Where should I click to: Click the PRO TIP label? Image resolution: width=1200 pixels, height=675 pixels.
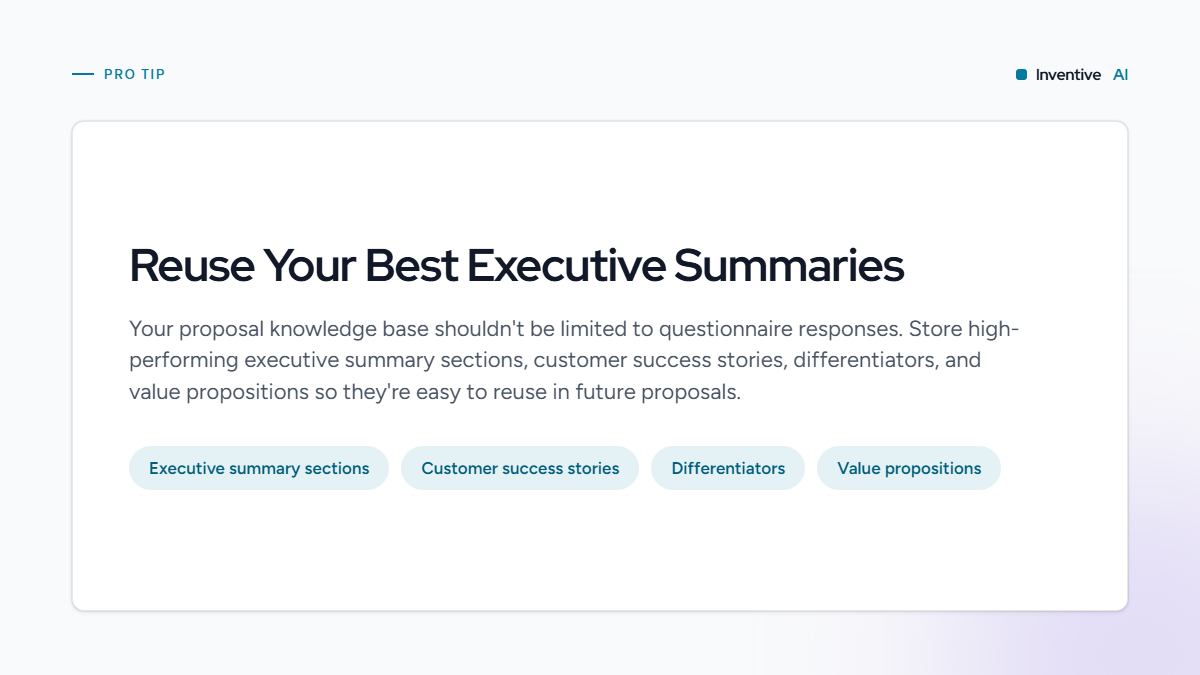[x=135, y=74]
